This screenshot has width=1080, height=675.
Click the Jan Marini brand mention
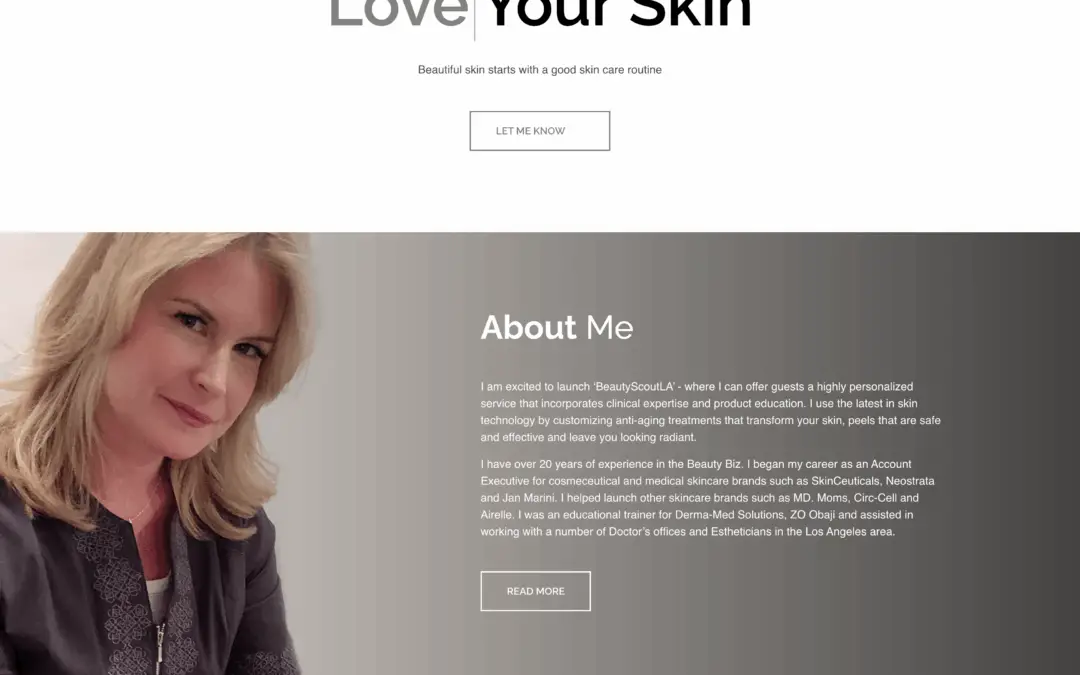[x=528, y=497]
